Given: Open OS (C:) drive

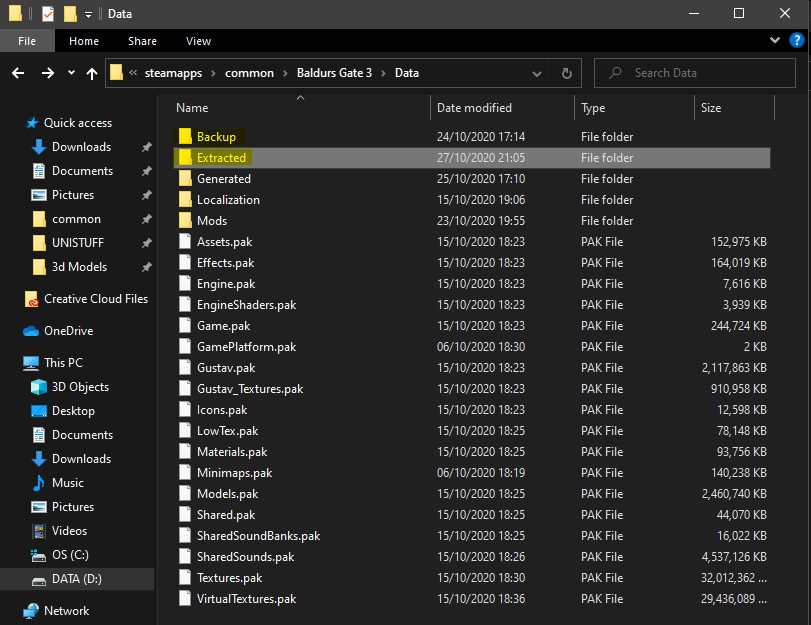Looking at the screenshot, I should click(70, 555).
